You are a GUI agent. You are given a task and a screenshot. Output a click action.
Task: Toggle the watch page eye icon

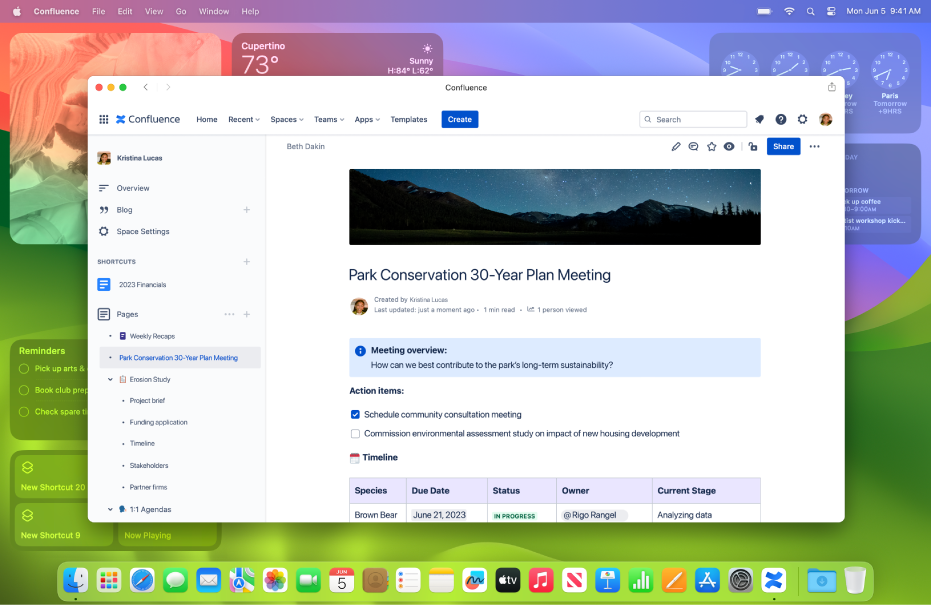729,147
